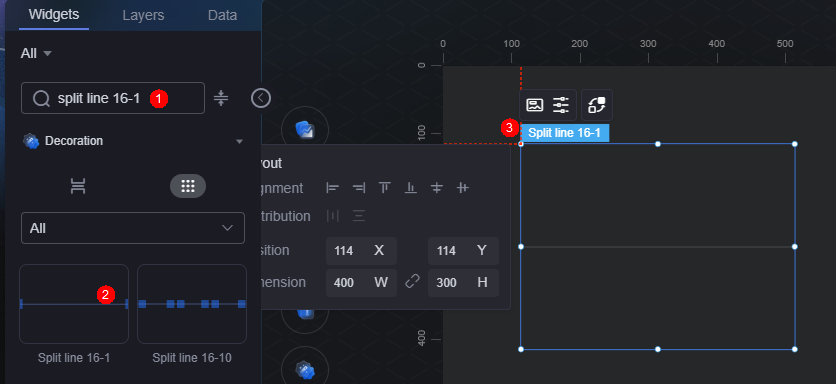Align widgets to the left
The image size is (836, 384).
tap(333, 188)
